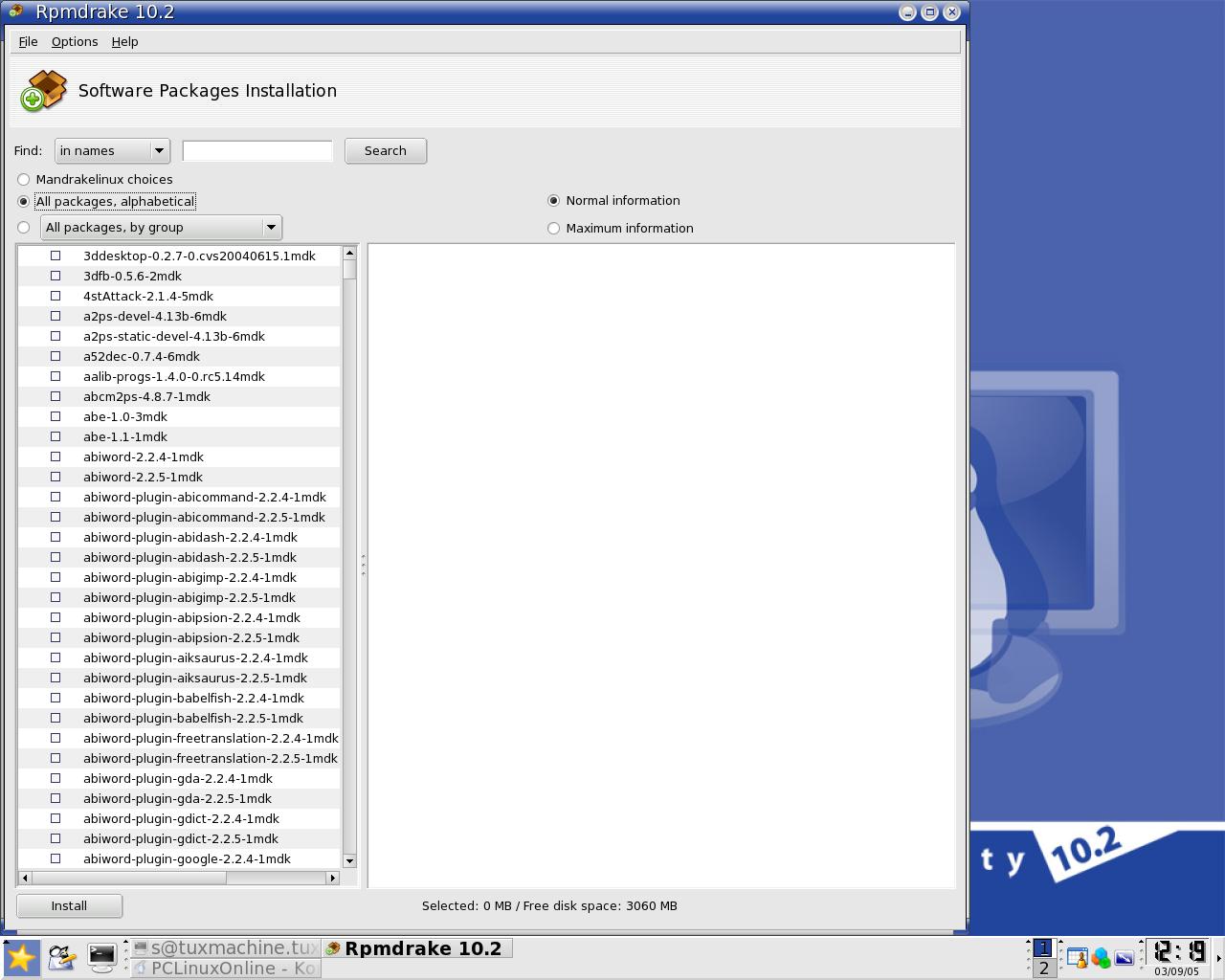Click the digital clock in the panel
This screenshot has width=1225, height=980.
coord(1179,951)
